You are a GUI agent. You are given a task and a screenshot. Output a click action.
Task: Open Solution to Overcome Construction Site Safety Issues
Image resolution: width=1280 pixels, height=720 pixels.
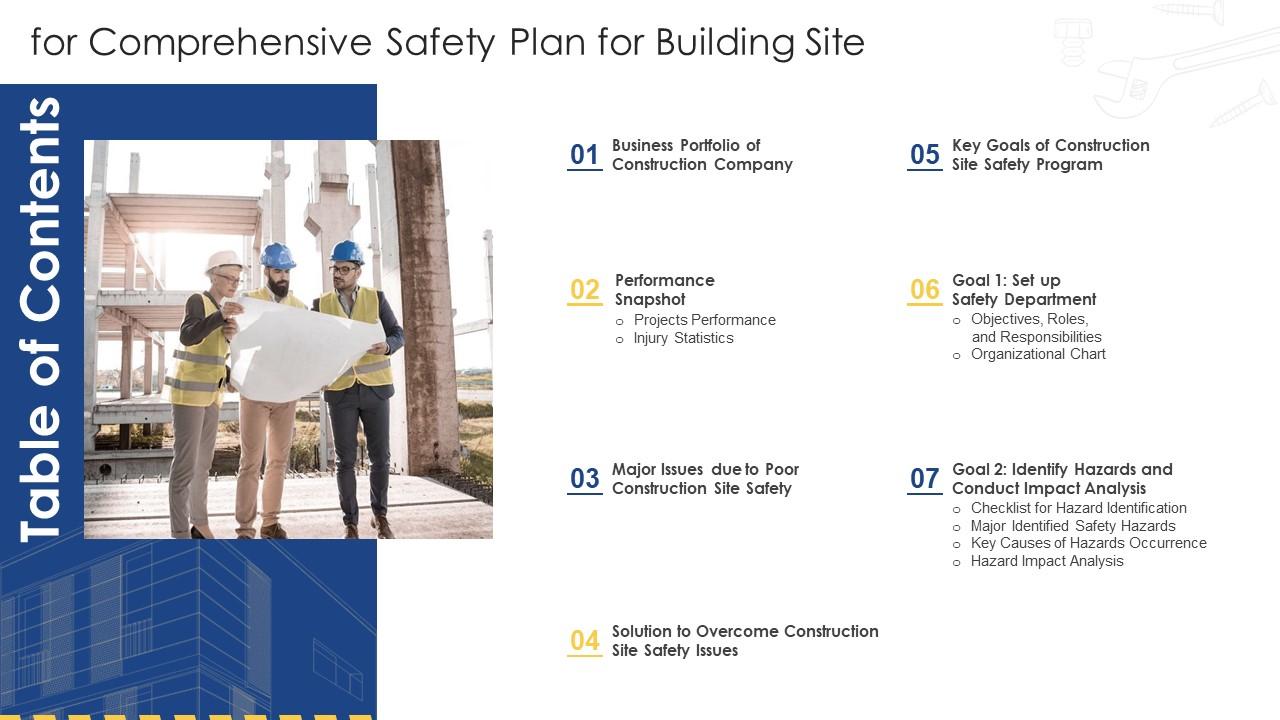click(745, 641)
